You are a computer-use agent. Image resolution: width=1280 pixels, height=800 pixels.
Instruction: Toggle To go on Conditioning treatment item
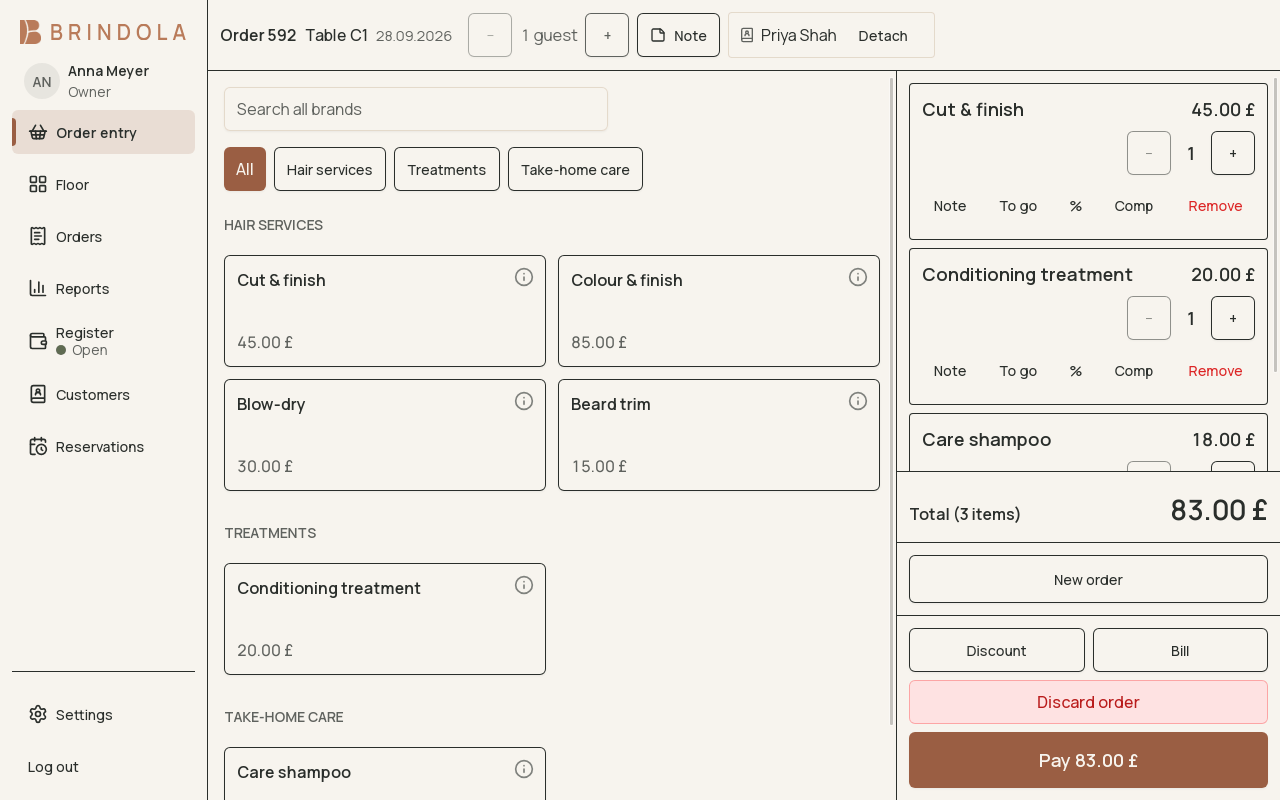click(1018, 371)
